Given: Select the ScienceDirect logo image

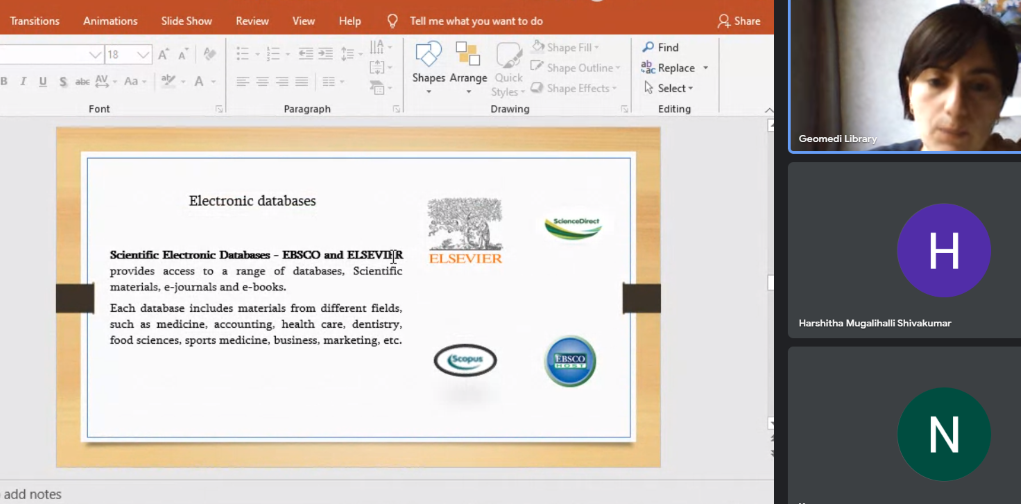Looking at the screenshot, I should pos(573,226).
